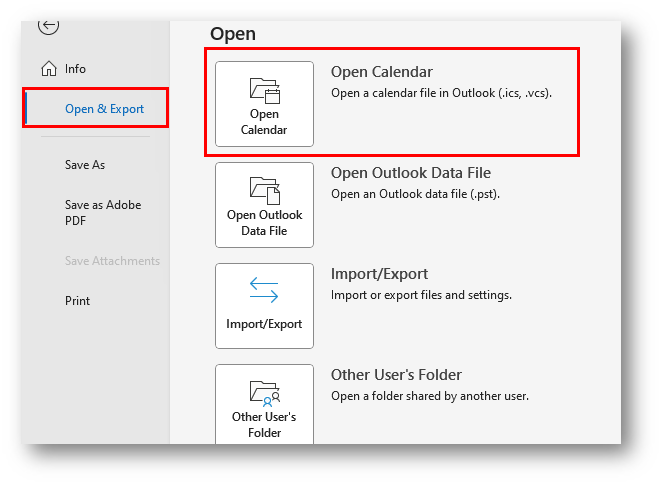This screenshot has width=663, height=486.
Task: Click the Other User's Folder people icon
Action: pyautogui.click(x=265, y=393)
